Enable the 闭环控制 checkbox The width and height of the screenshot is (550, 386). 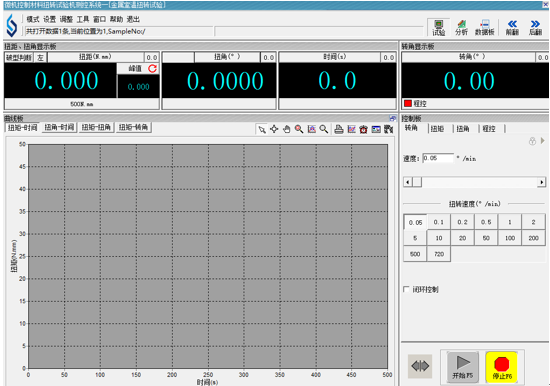click(406, 289)
